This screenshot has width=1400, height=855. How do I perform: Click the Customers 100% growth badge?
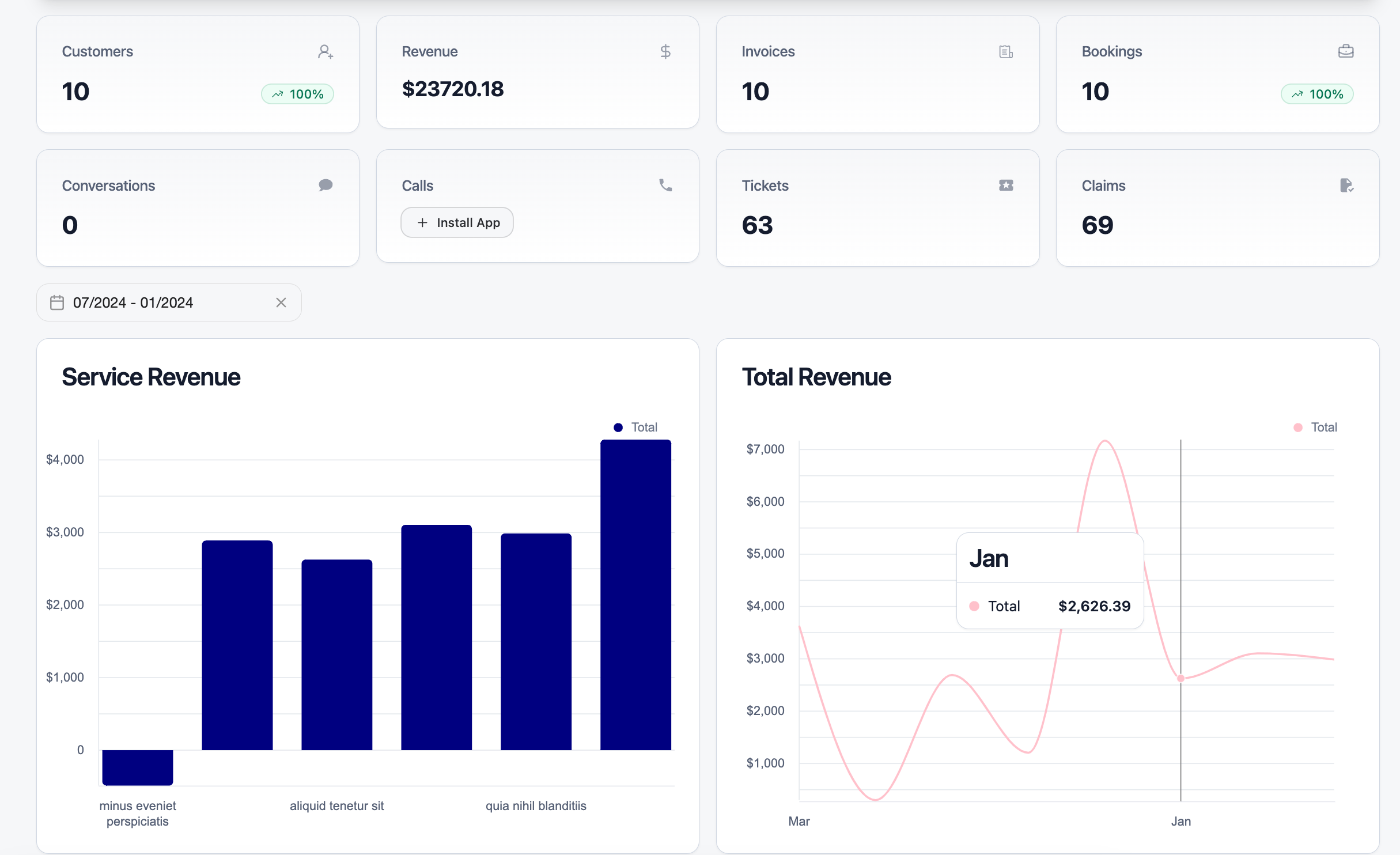click(x=298, y=94)
